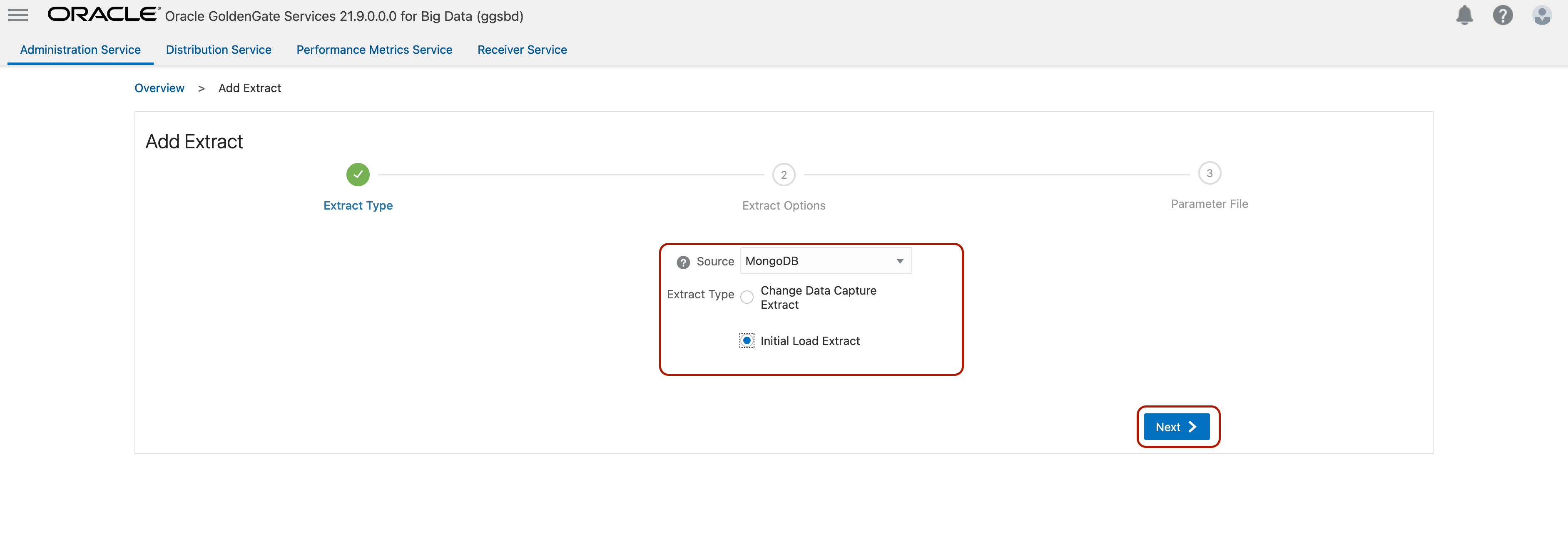The height and width of the screenshot is (550, 1568).
Task: Select Initial Load Extract radio button
Action: click(747, 341)
